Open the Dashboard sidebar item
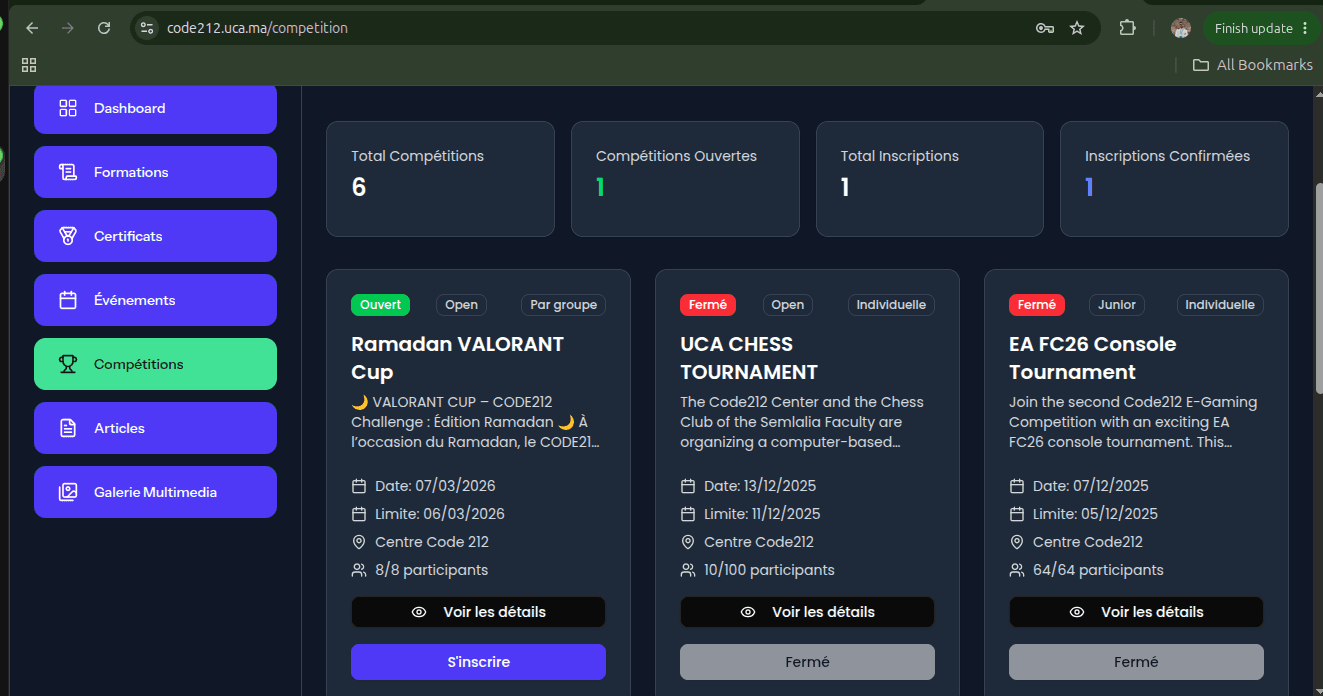Image resolution: width=1323 pixels, height=696 pixels. point(155,108)
